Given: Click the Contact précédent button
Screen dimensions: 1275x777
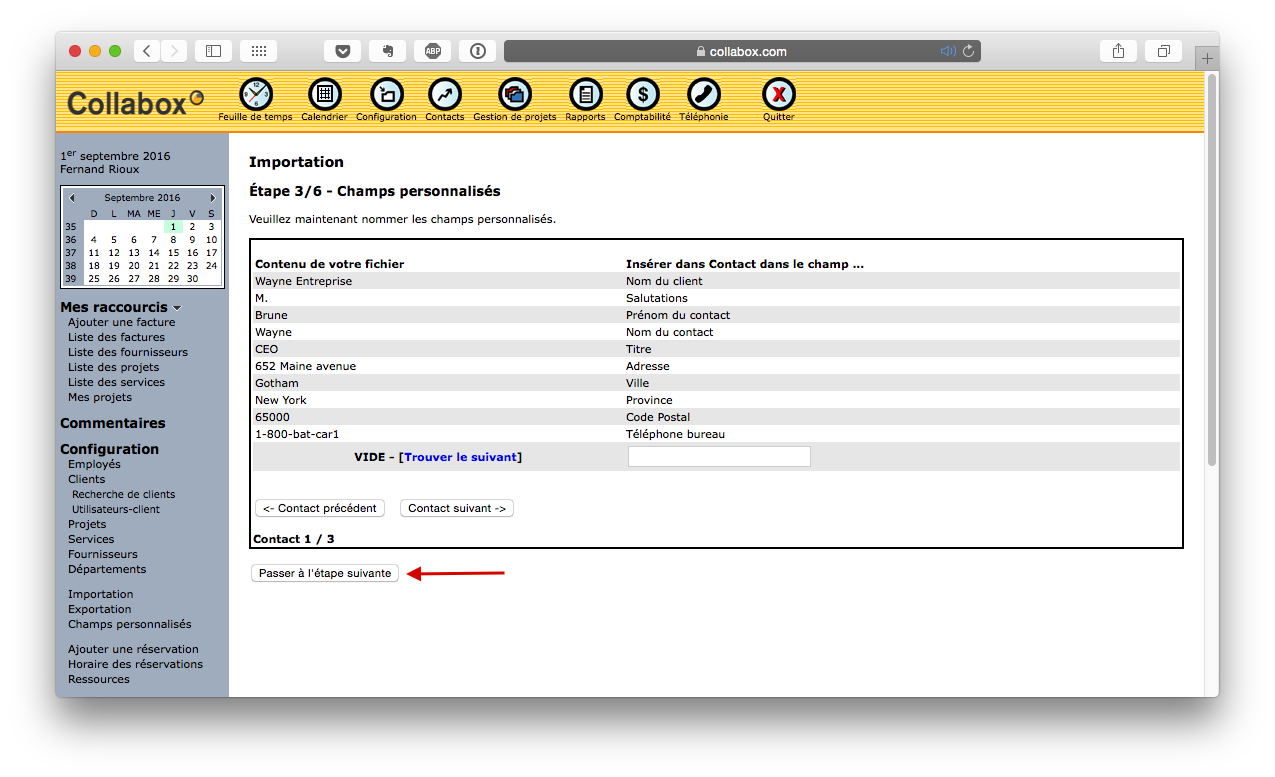Looking at the screenshot, I should [319, 508].
